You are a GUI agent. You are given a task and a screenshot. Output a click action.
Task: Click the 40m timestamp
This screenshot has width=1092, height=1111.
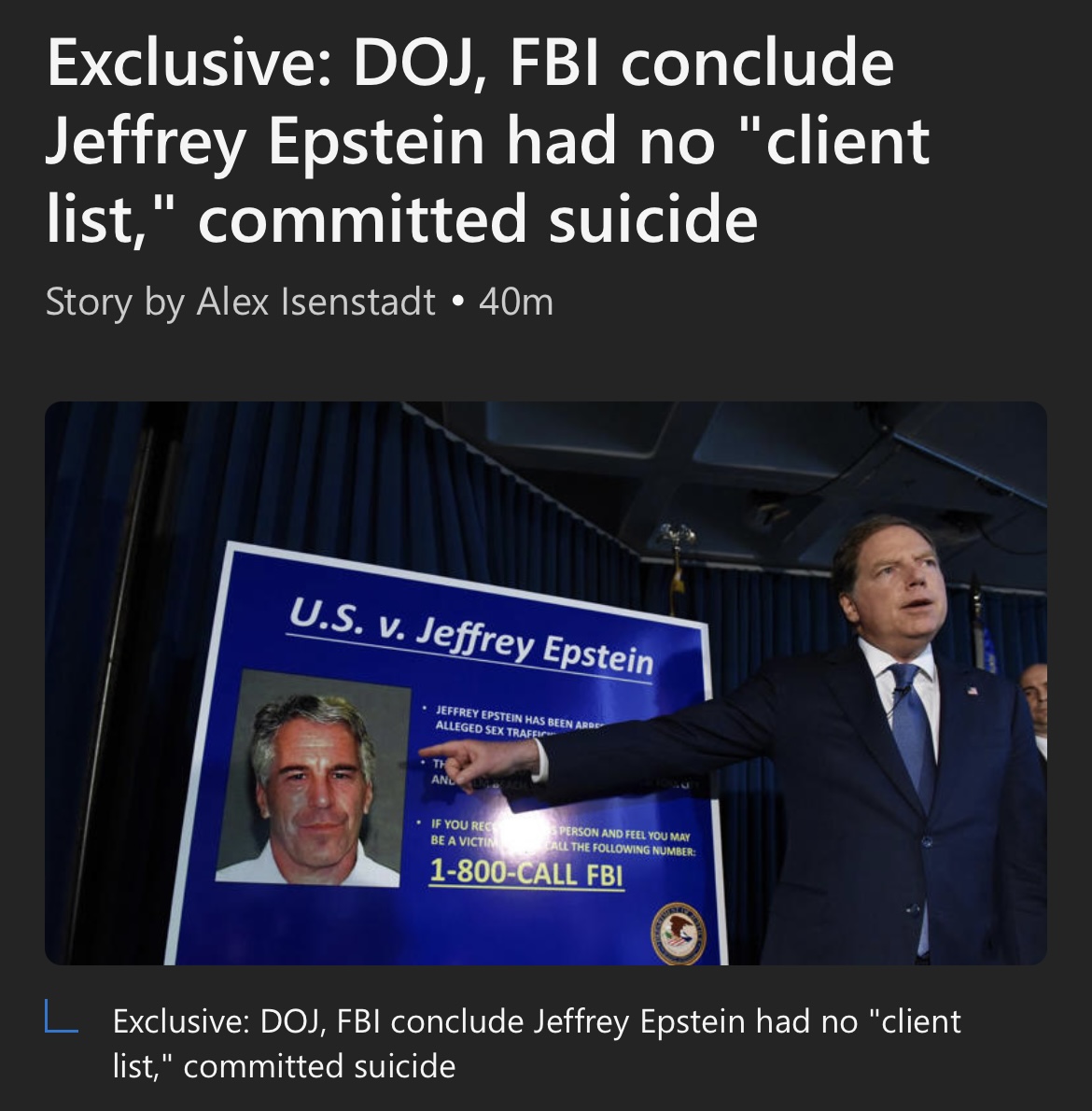click(515, 302)
